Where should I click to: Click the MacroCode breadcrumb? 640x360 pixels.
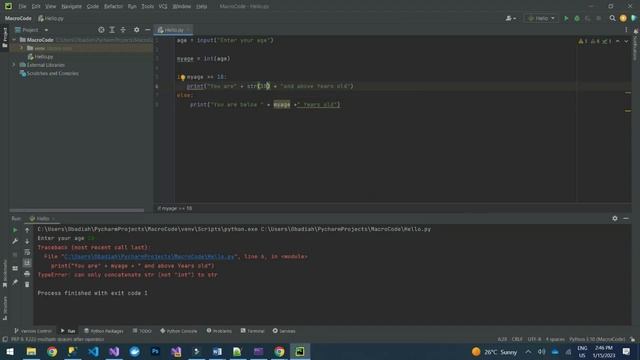[x=18, y=18]
